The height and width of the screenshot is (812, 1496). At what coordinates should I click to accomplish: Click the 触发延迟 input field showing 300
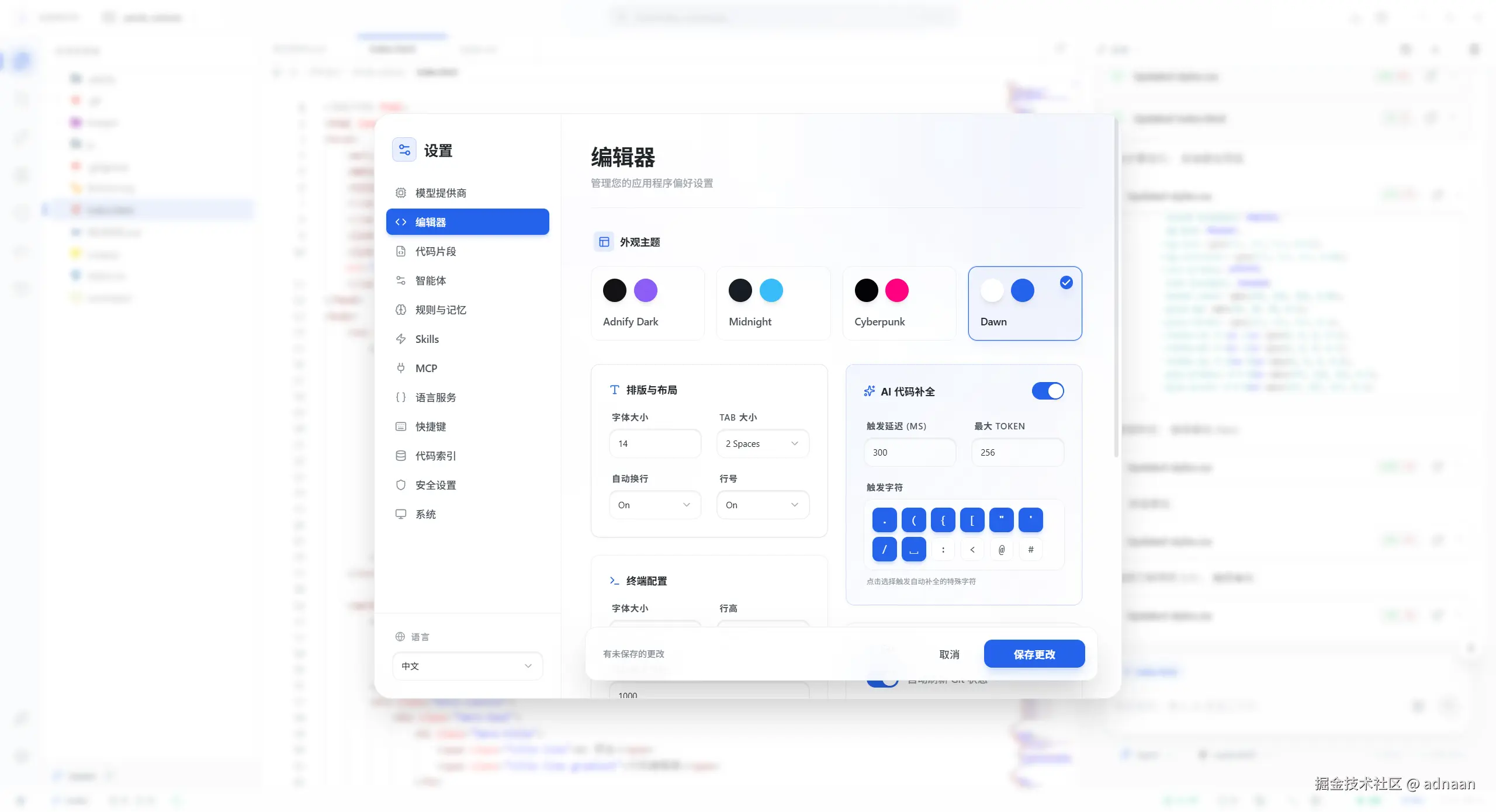click(x=909, y=452)
